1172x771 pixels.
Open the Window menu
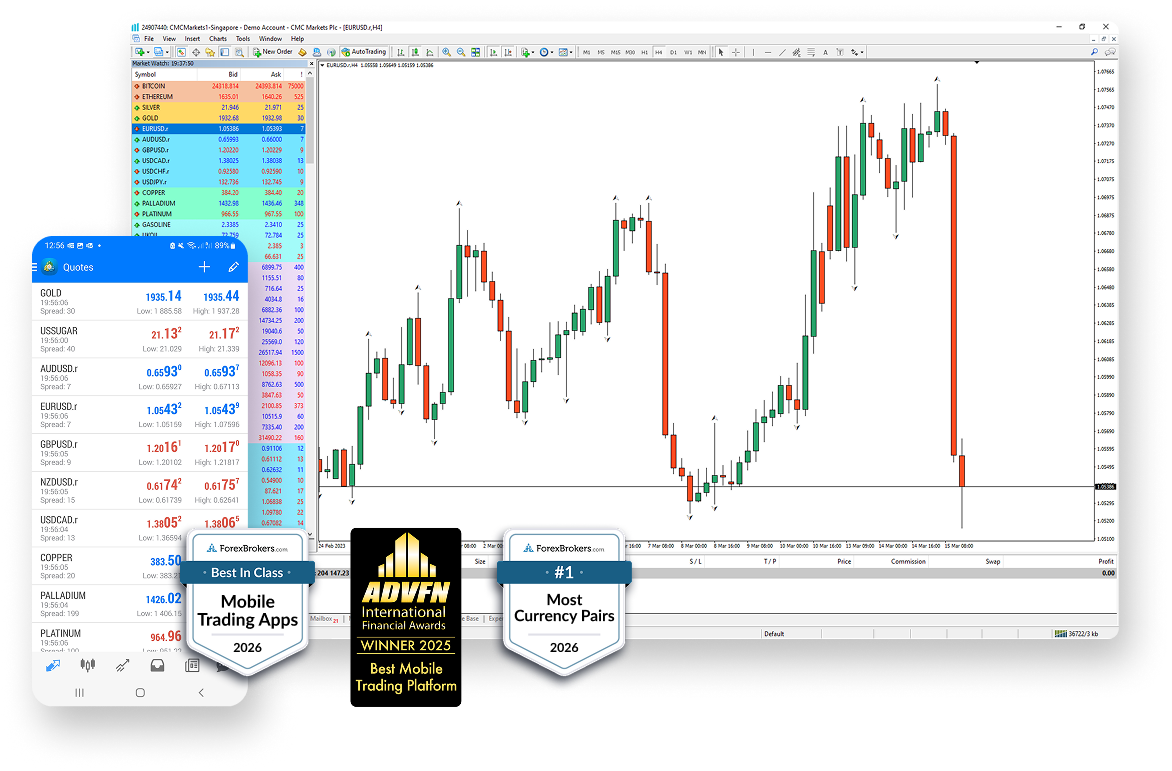pos(270,39)
